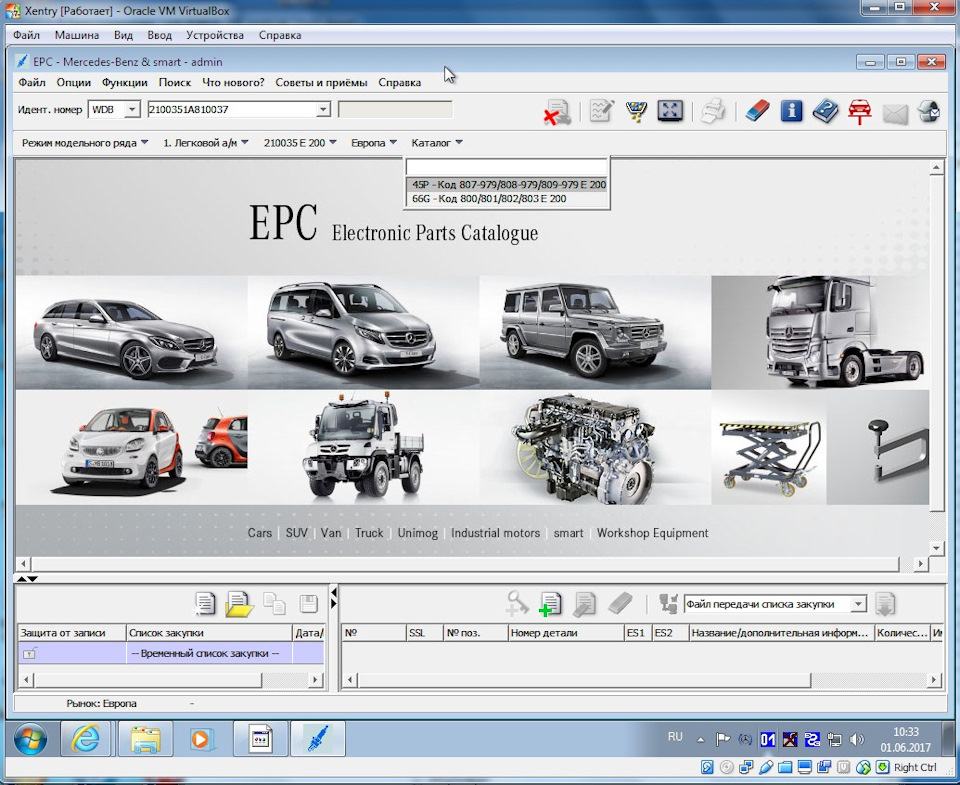Click the SUV category link

pyautogui.click(x=296, y=533)
